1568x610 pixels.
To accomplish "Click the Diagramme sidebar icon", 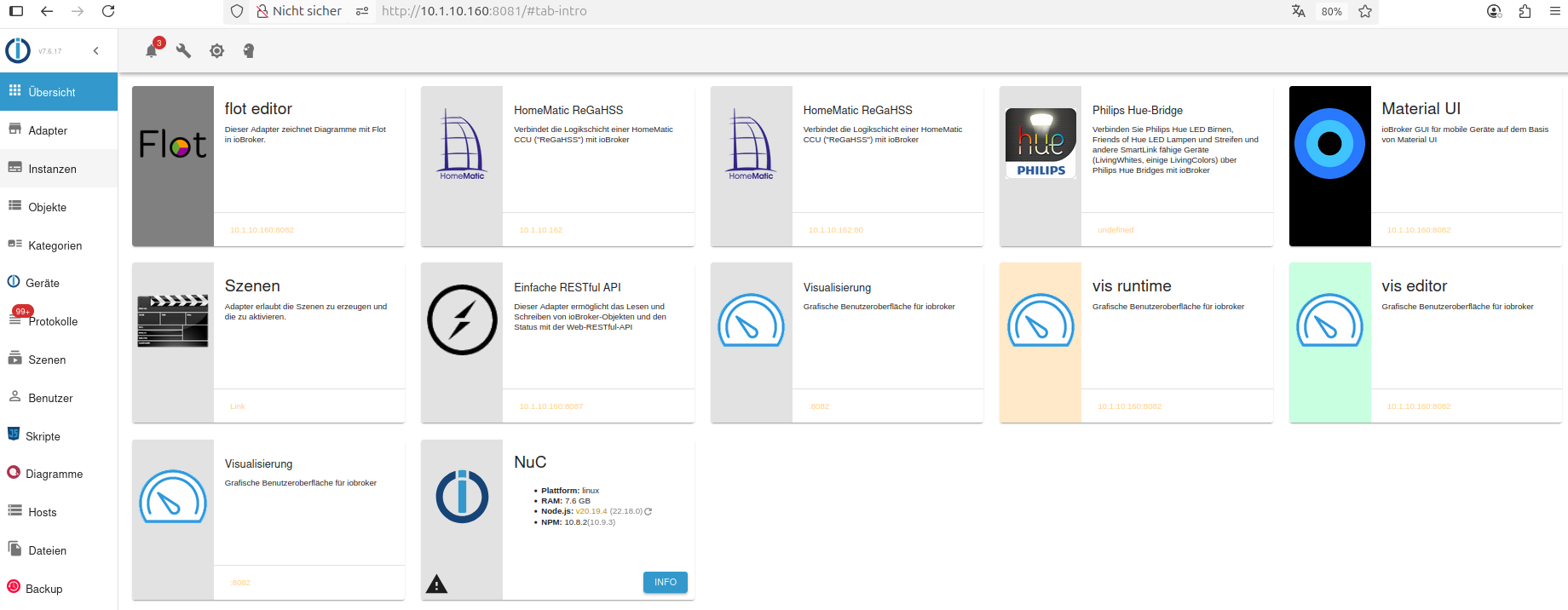I will 14,472.
